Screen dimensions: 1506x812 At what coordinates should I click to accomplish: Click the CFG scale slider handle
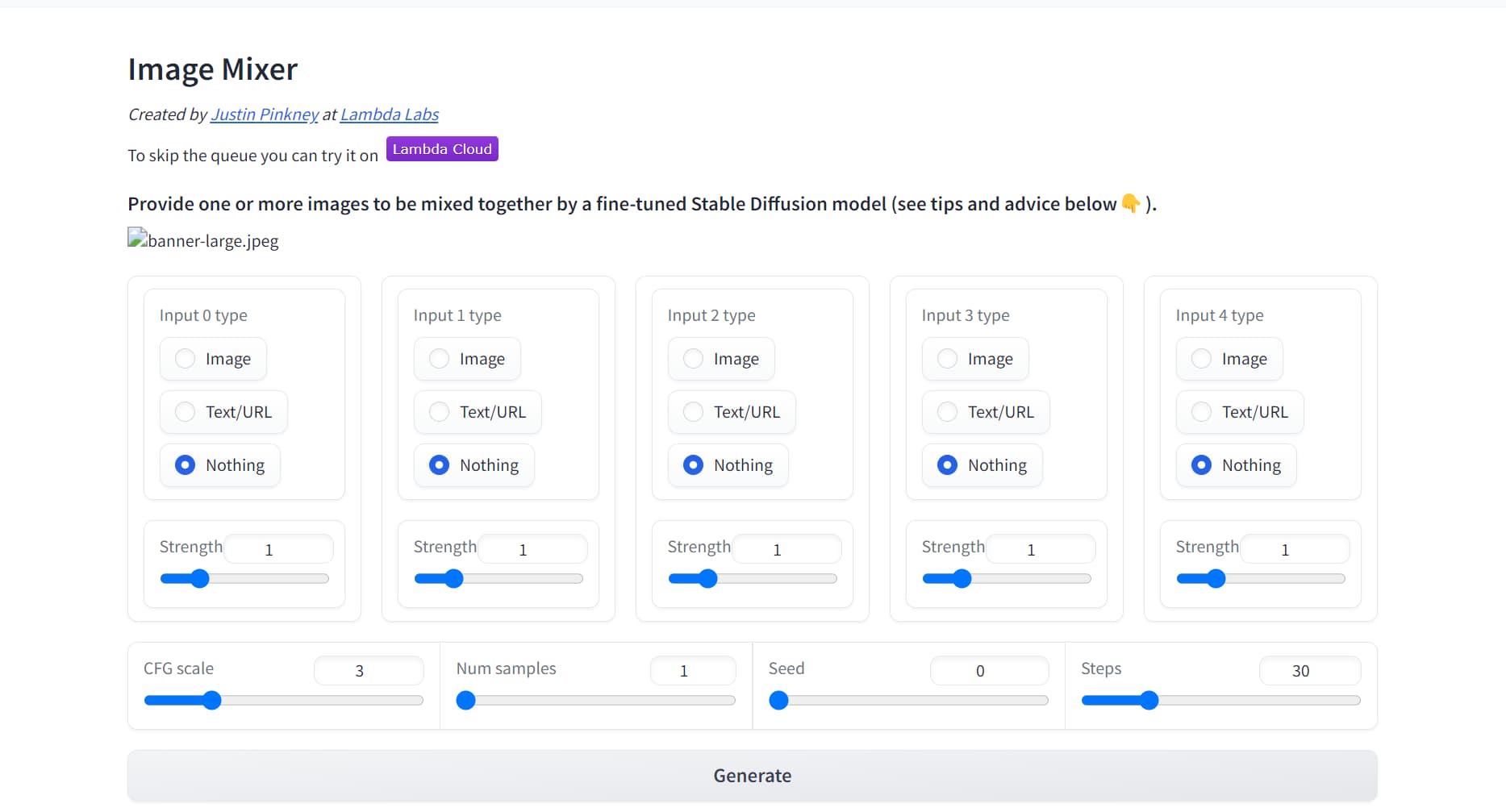tap(212, 700)
